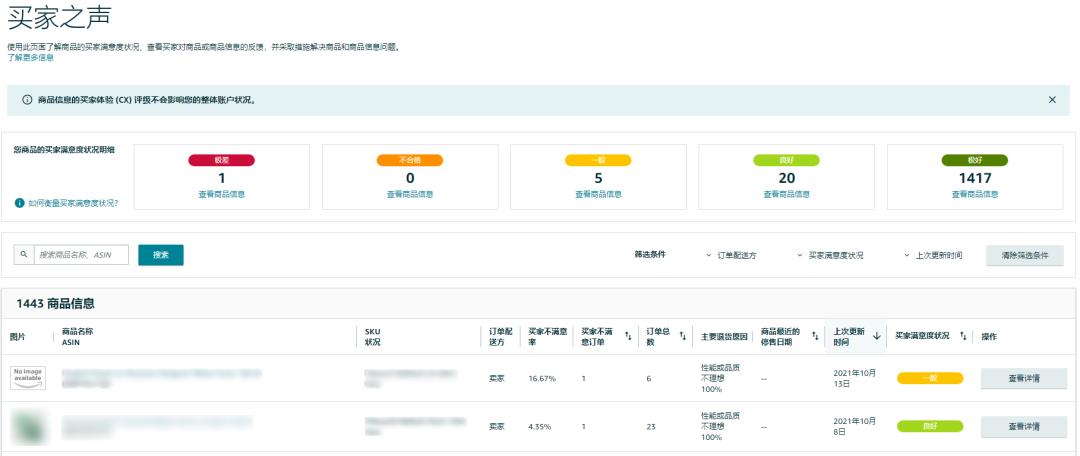Click the 一般 status pill in first row
Viewport: 1080px width, 456px height.
[x=929, y=378]
